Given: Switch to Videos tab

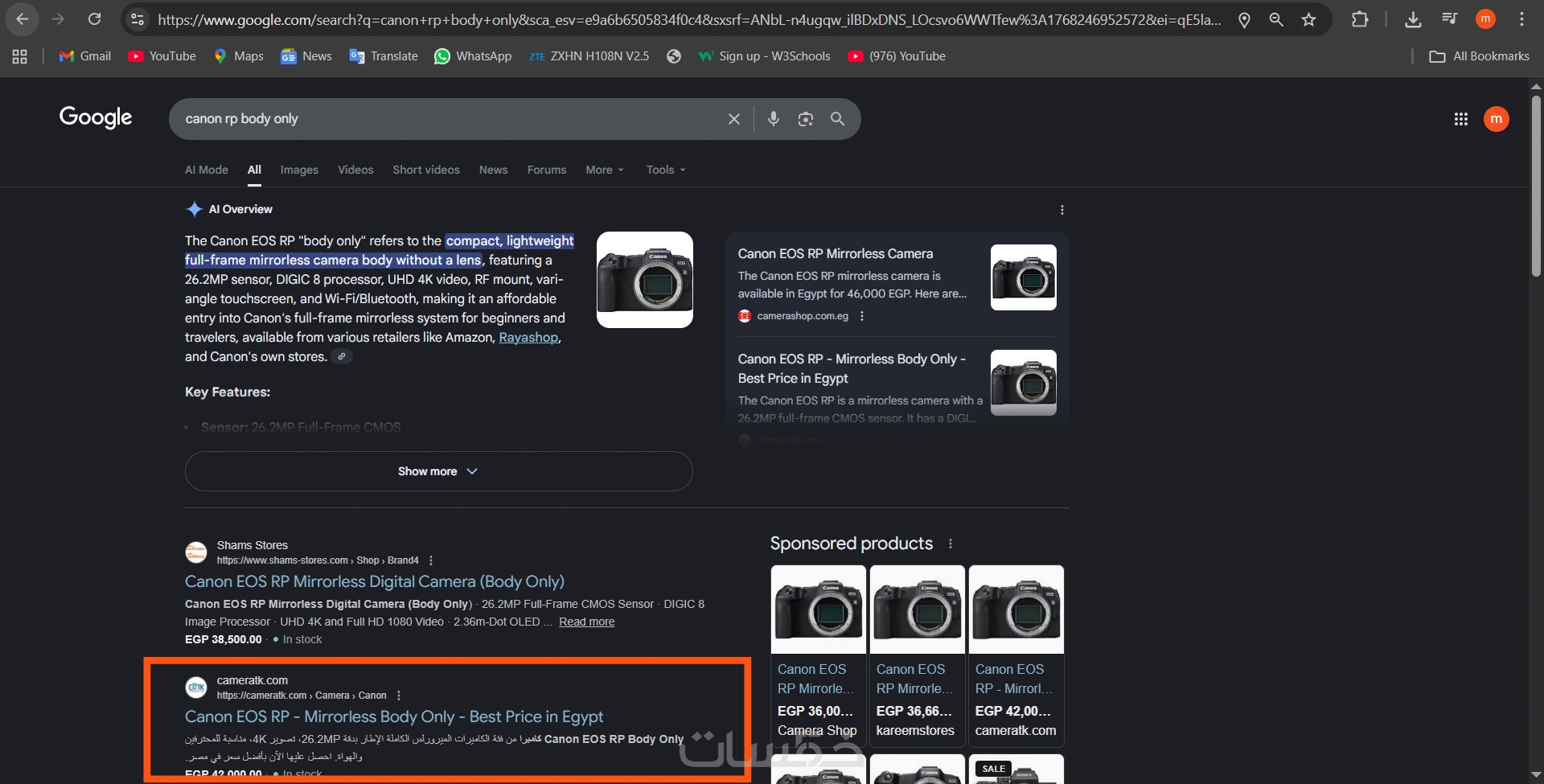Looking at the screenshot, I should click(x=355, y=170).
